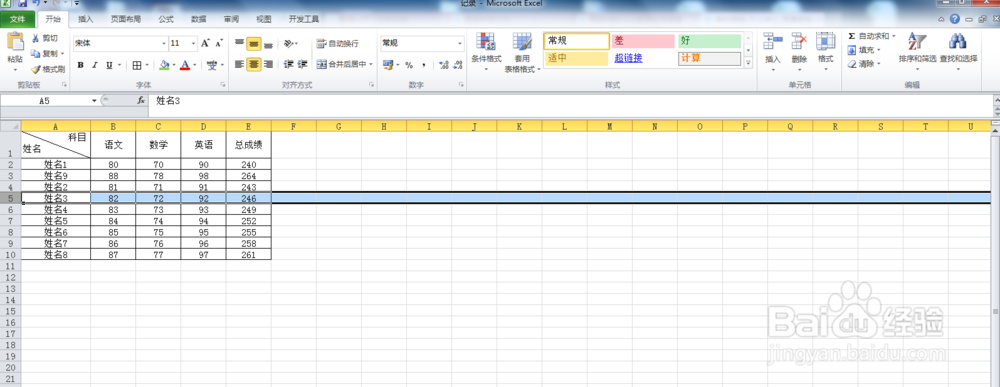
Task: Toggle bold formatting
Action: (80, 64)
